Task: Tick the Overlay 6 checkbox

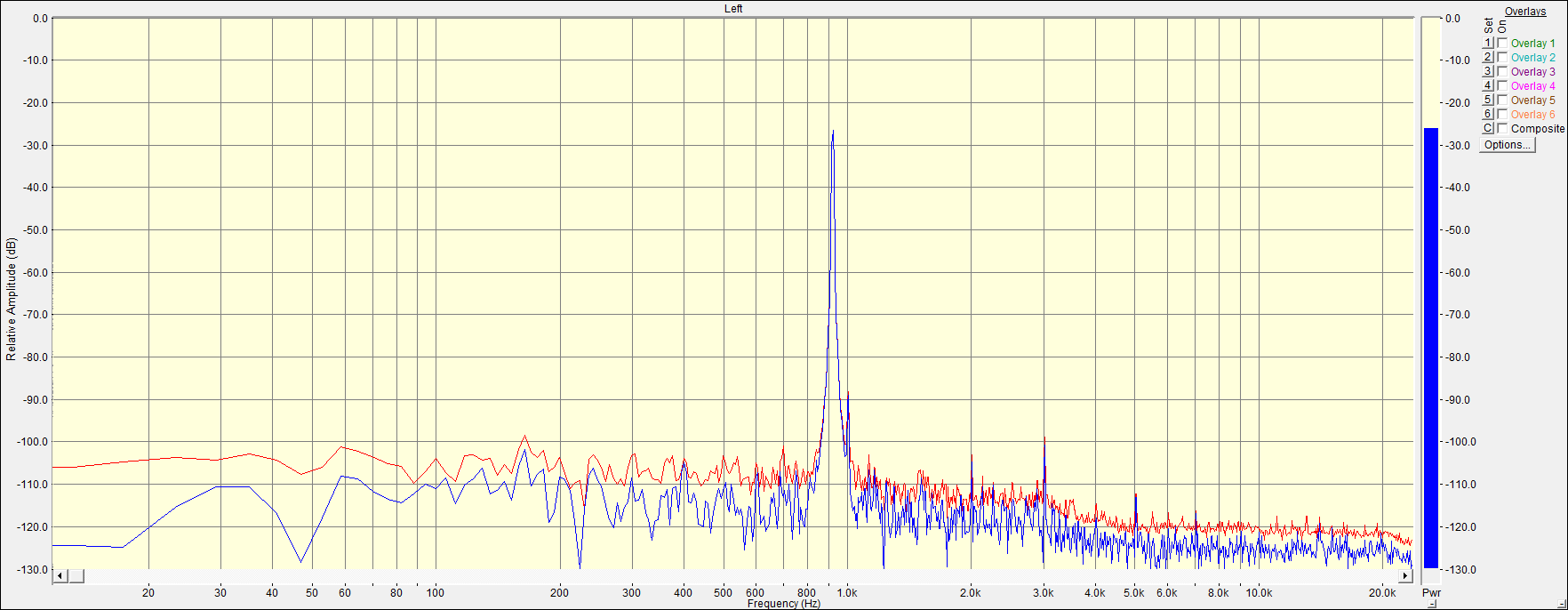Action: (x=1502, y=114)
